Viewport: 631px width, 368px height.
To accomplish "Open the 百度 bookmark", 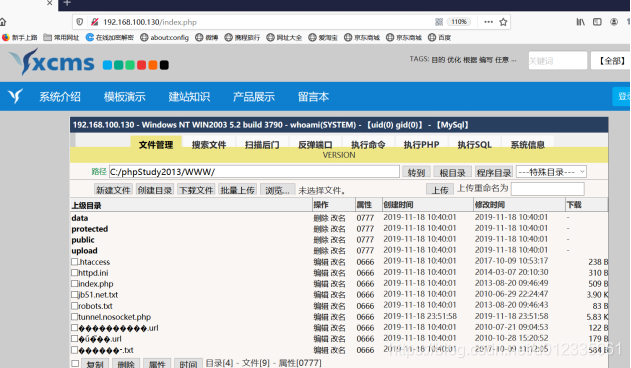I will click(x=439, y=37).
